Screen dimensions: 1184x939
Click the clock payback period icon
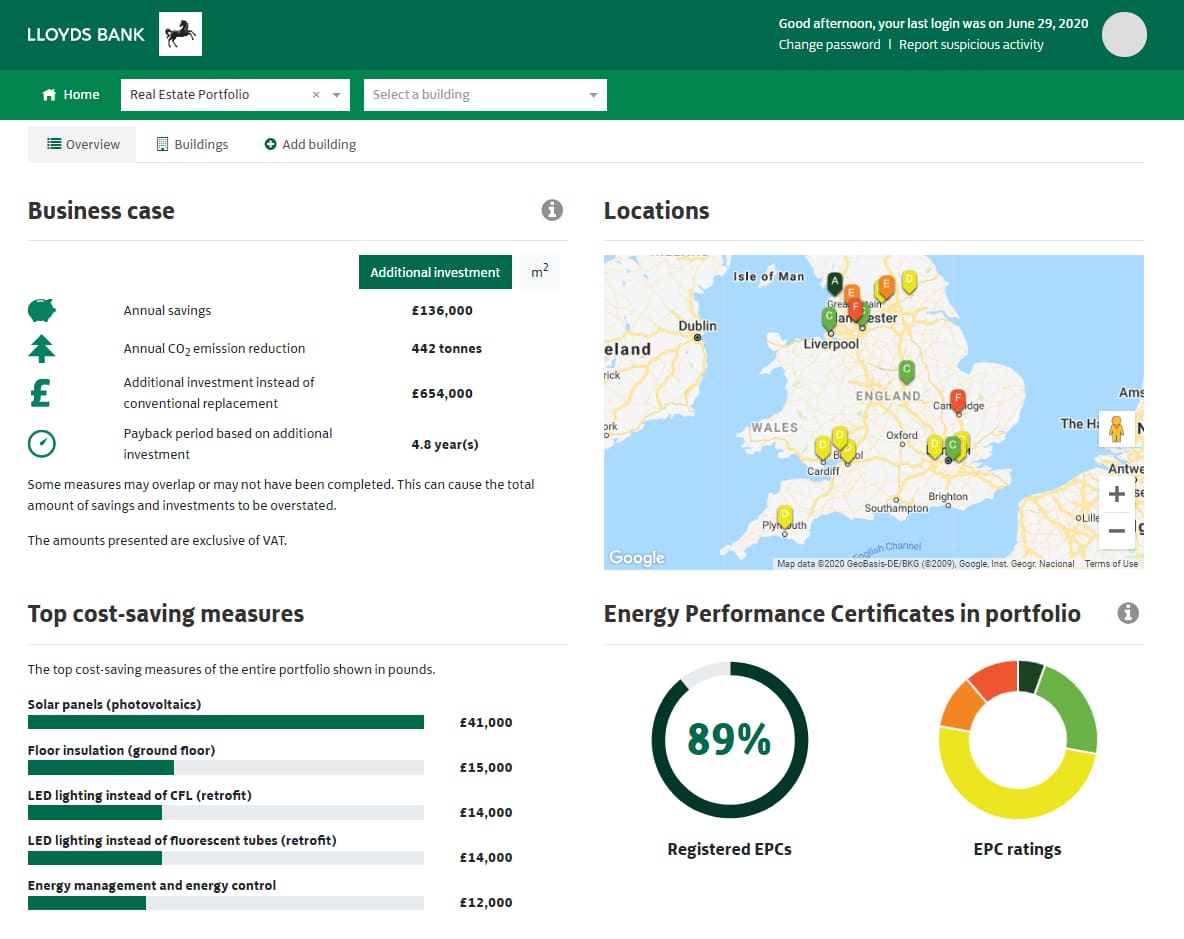(42, 443)
